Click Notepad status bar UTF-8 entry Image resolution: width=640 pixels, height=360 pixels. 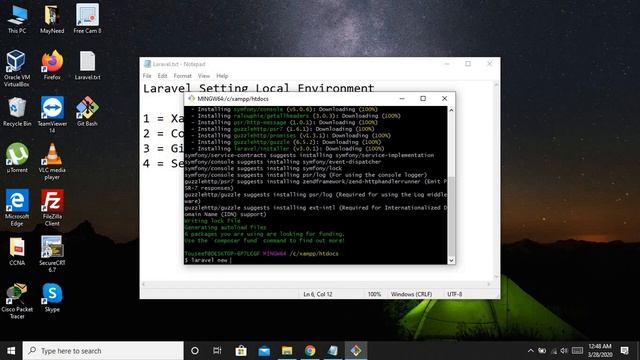point(454,294)
